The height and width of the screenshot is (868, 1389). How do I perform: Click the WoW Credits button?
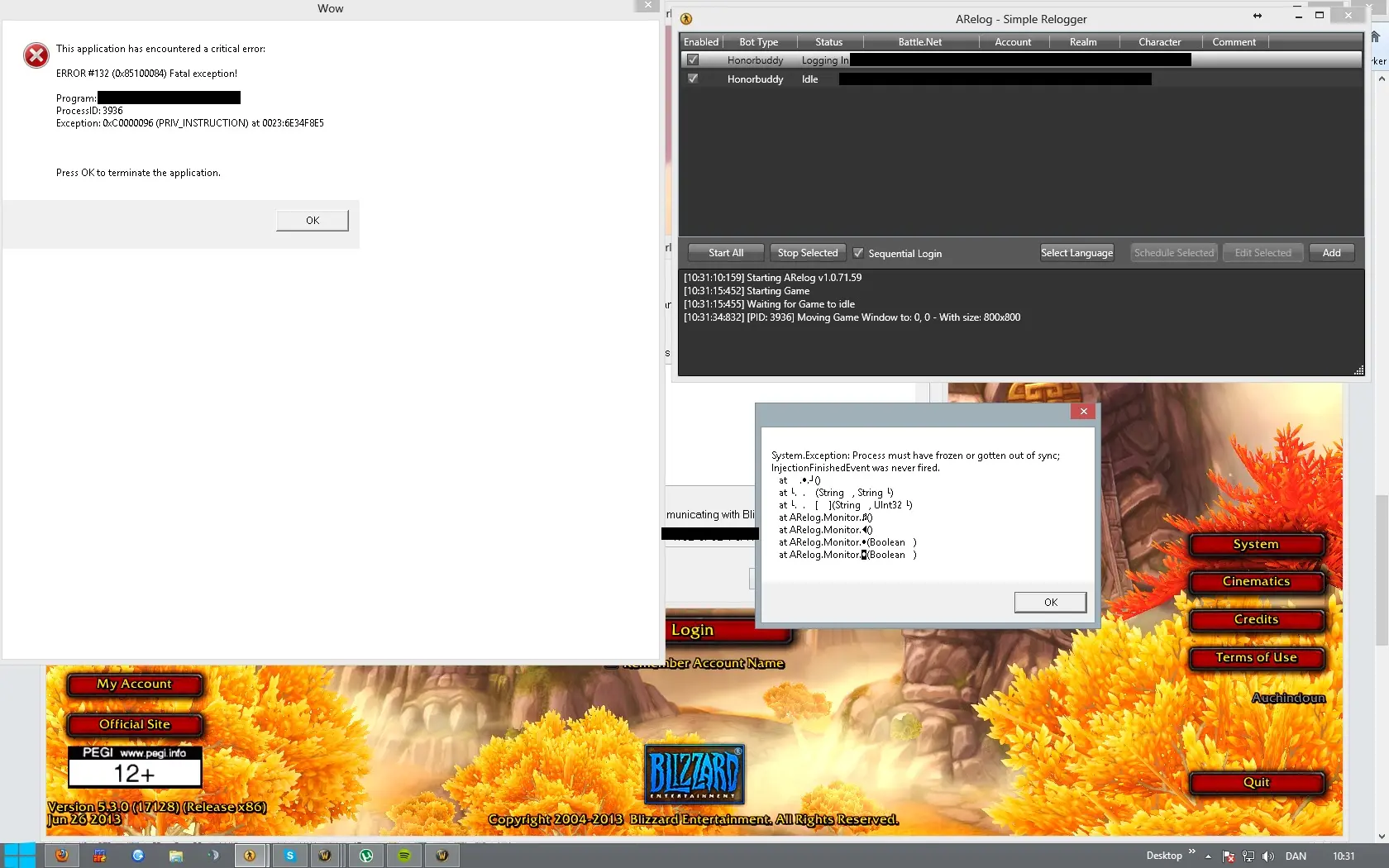tap(1256, 620)
